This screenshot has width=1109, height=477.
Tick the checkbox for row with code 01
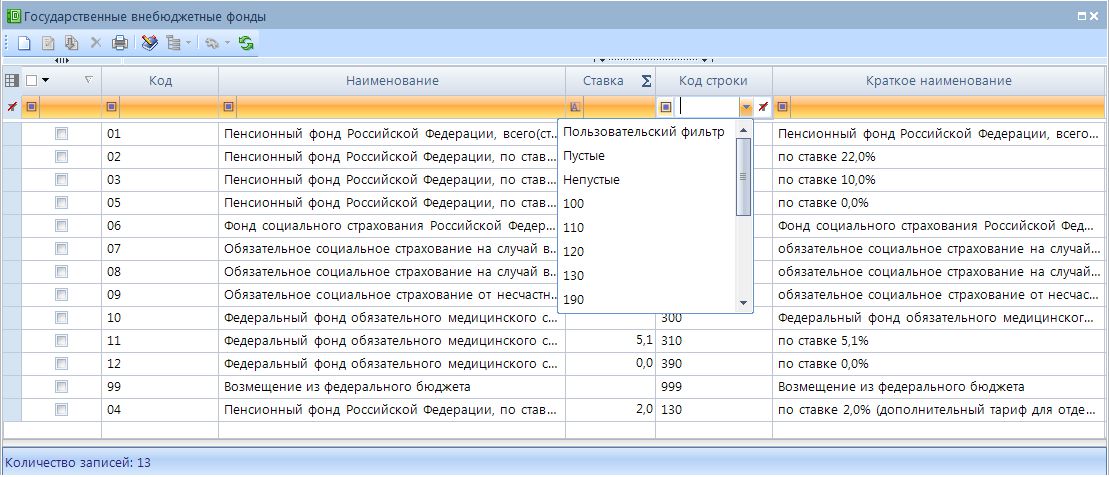click(62, 133)
